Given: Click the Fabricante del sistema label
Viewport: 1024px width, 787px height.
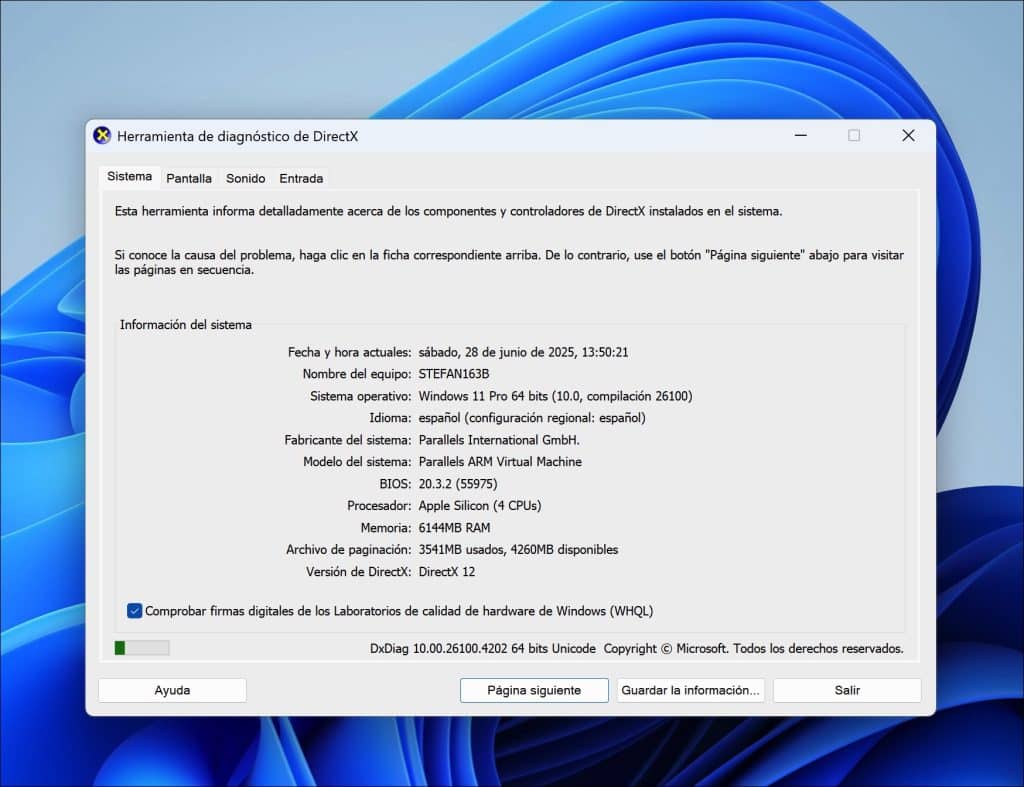Looking at the screenshot, I should tap(347, 440).
